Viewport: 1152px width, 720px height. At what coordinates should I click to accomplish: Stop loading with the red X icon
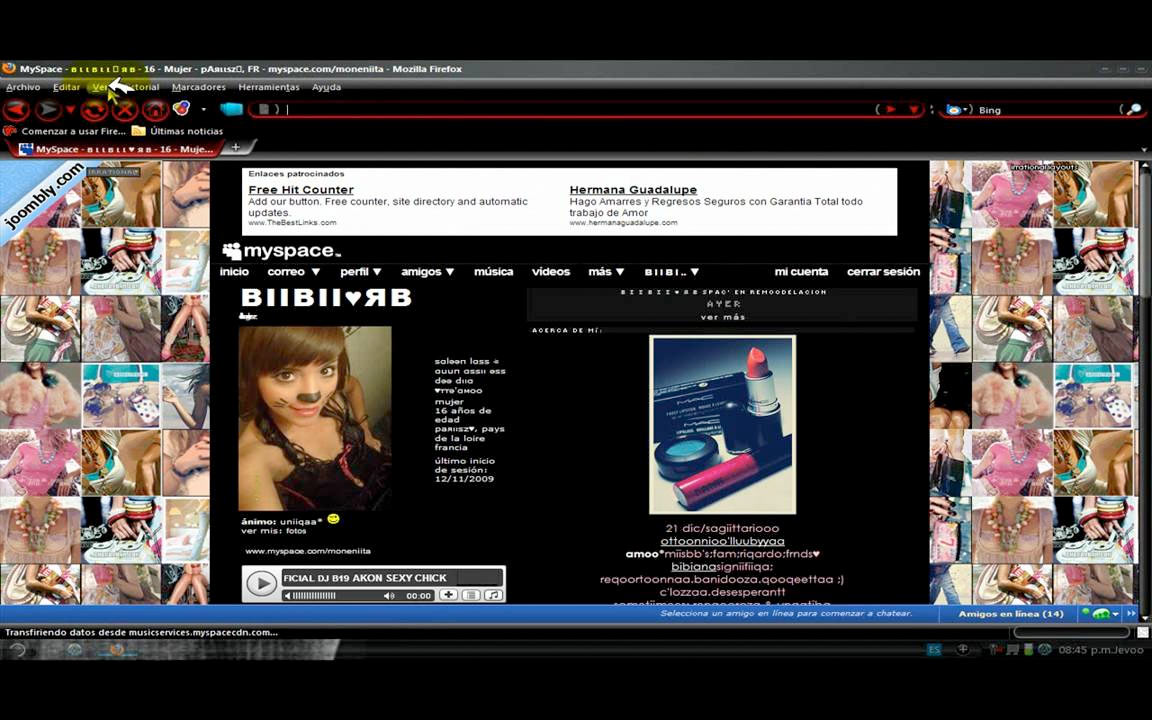(126, 110)
